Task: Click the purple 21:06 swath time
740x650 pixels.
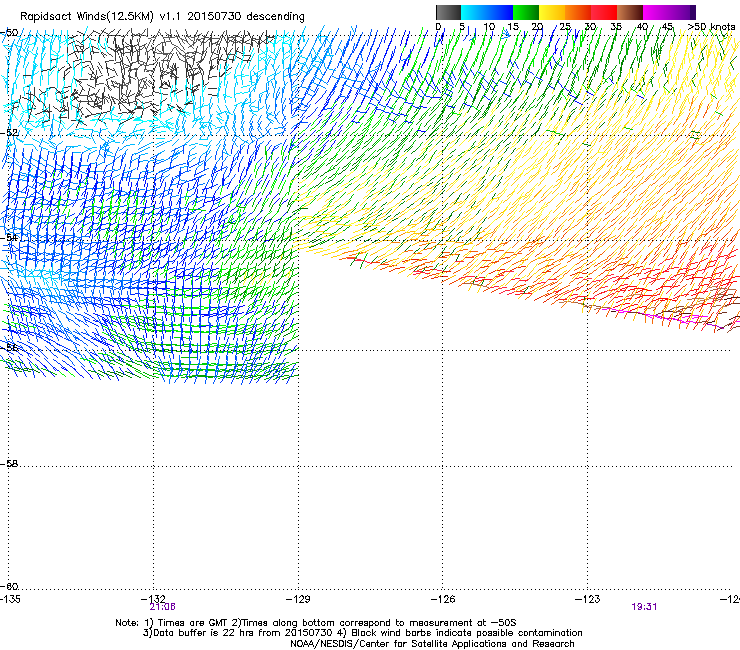Action: (x=162, y=607)
